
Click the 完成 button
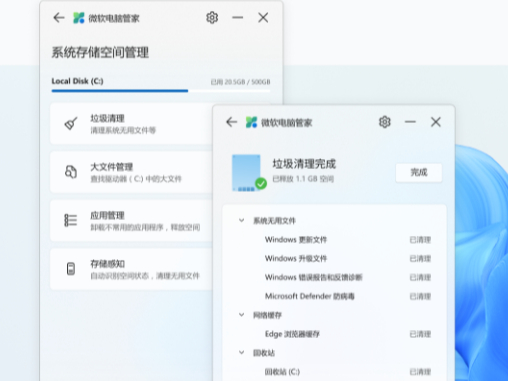coord(419,172)
